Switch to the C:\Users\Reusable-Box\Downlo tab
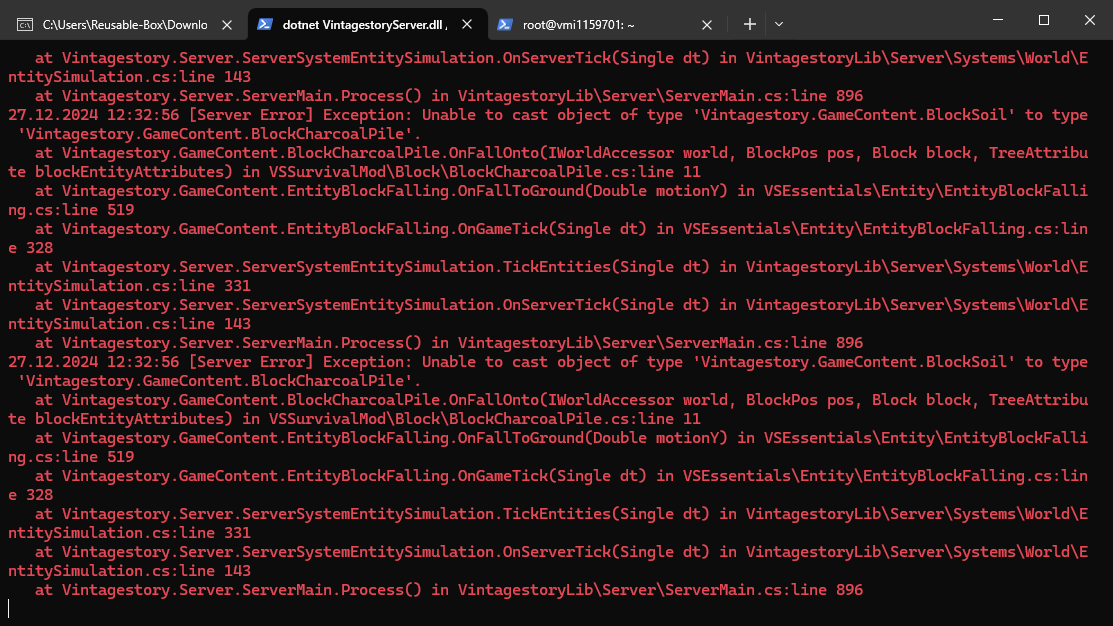This screenshot has height=626, width=1113. [x=124, y=24]
